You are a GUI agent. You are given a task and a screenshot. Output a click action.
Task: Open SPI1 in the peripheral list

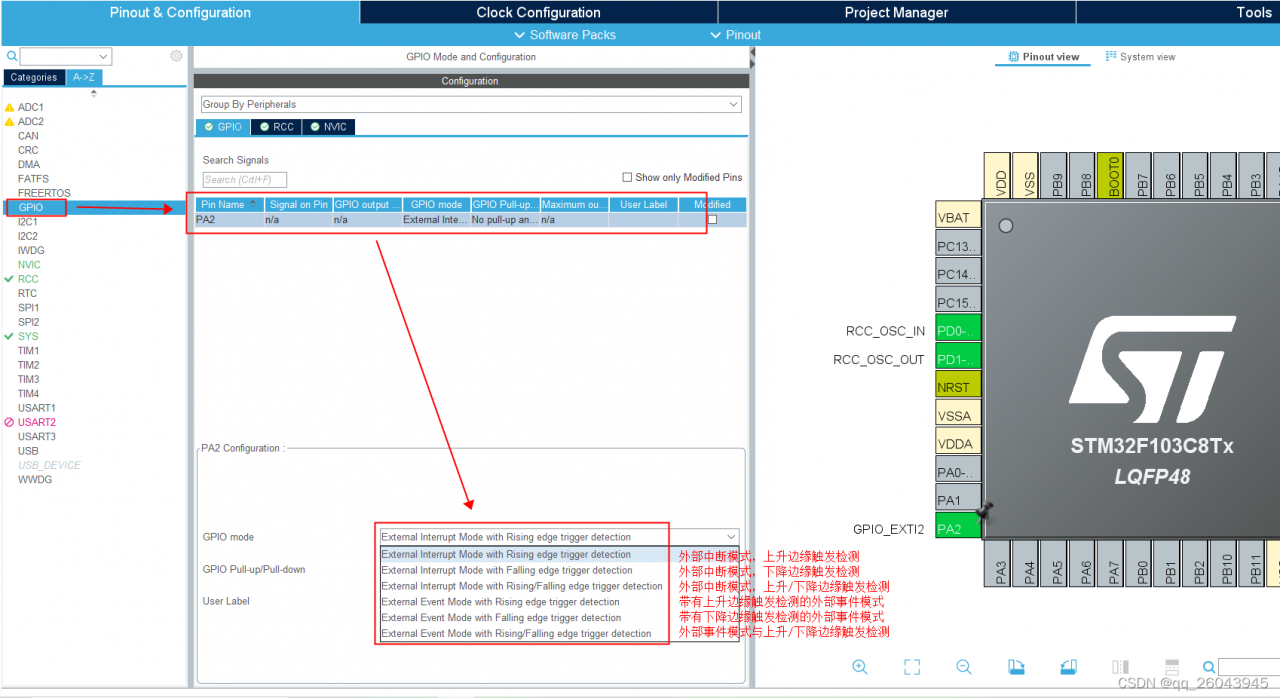tap(28, 308)
